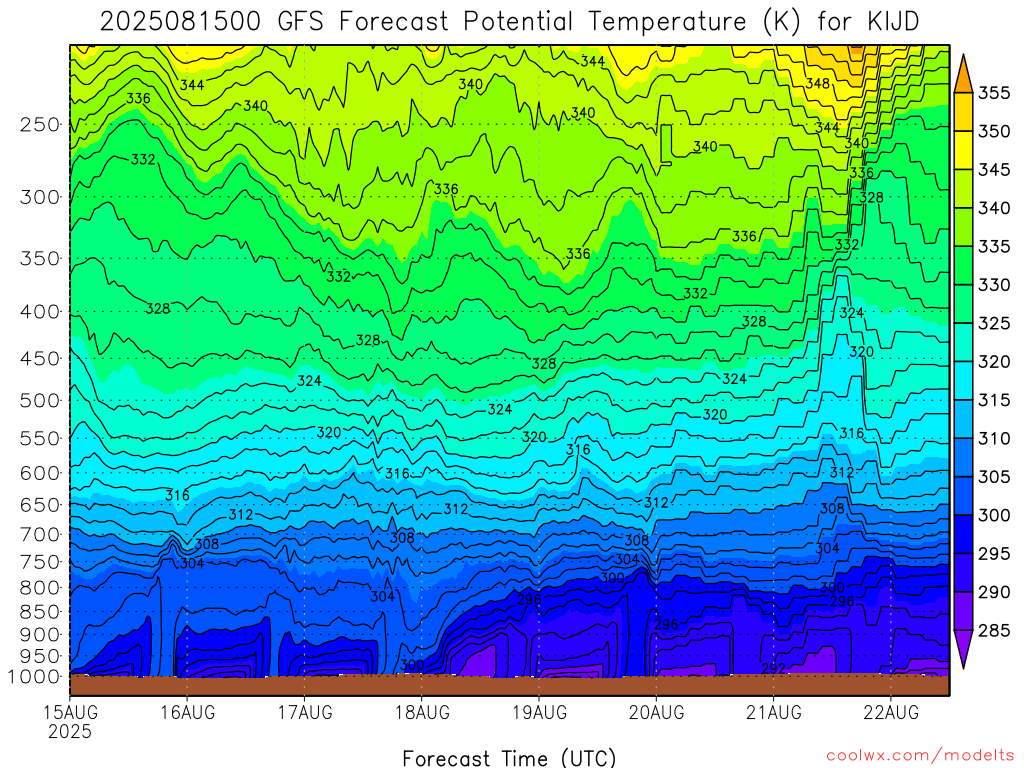
Task: Select the 250 pressure level axis label
Action: click(x=40, y=124)
